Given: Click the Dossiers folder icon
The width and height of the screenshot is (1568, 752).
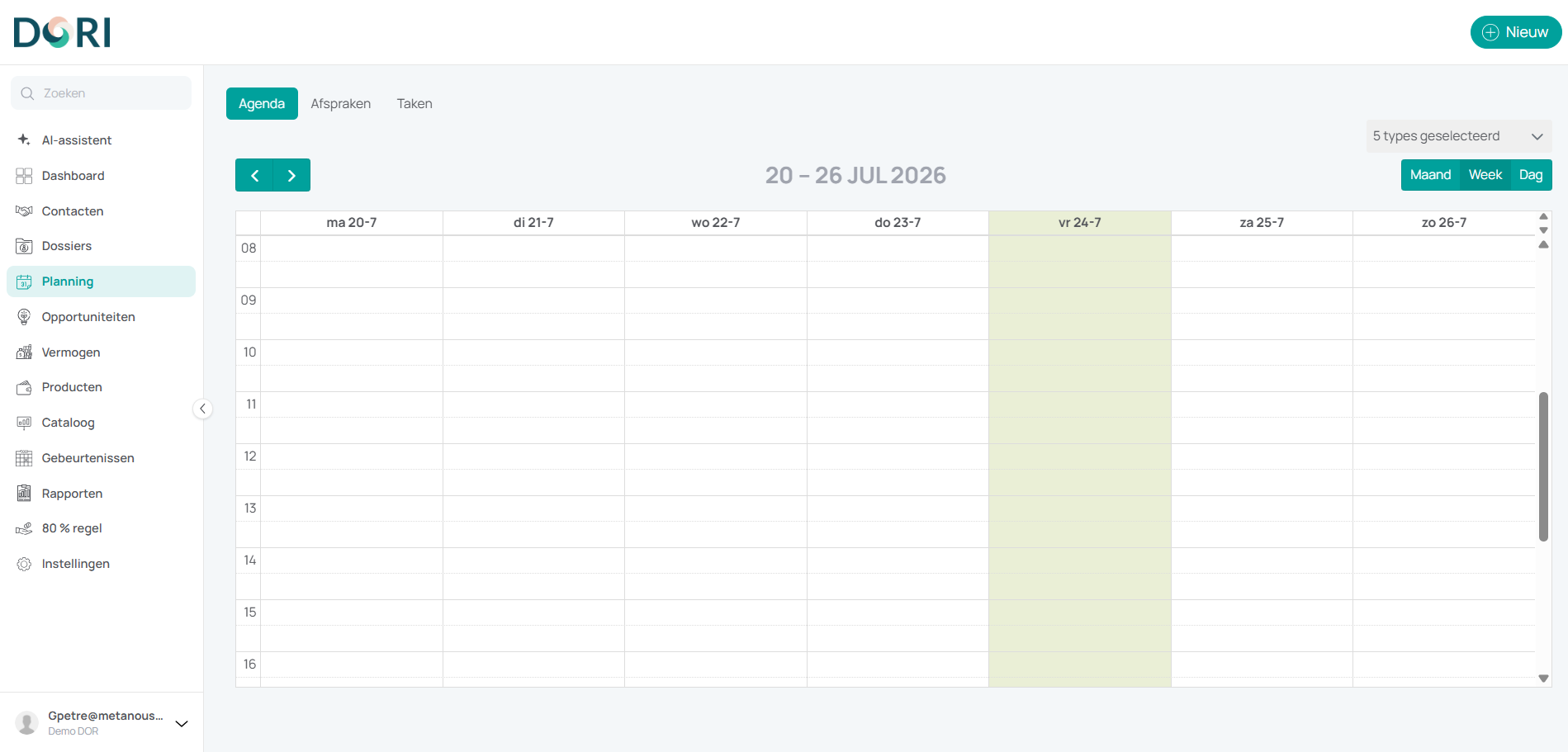Looking at the screenshot, I should pyautogui.click(x=24, y=246).
